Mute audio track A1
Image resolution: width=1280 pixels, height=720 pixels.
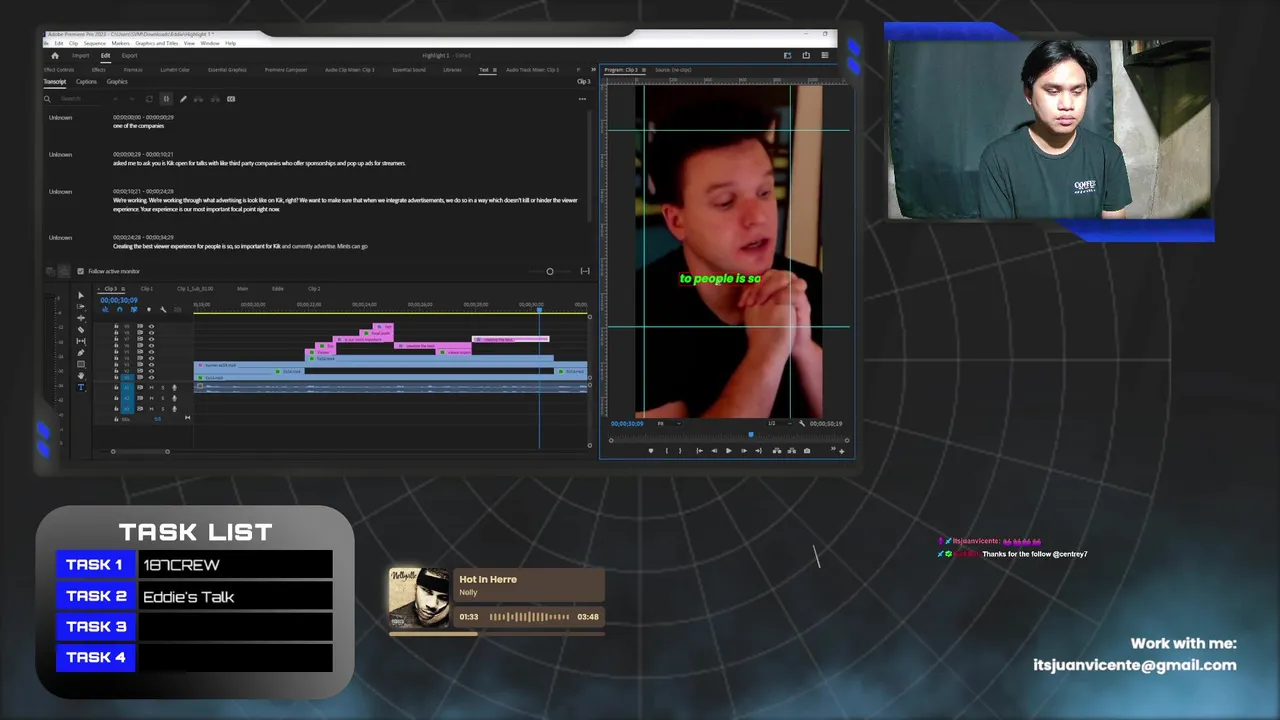coord(152,388)
